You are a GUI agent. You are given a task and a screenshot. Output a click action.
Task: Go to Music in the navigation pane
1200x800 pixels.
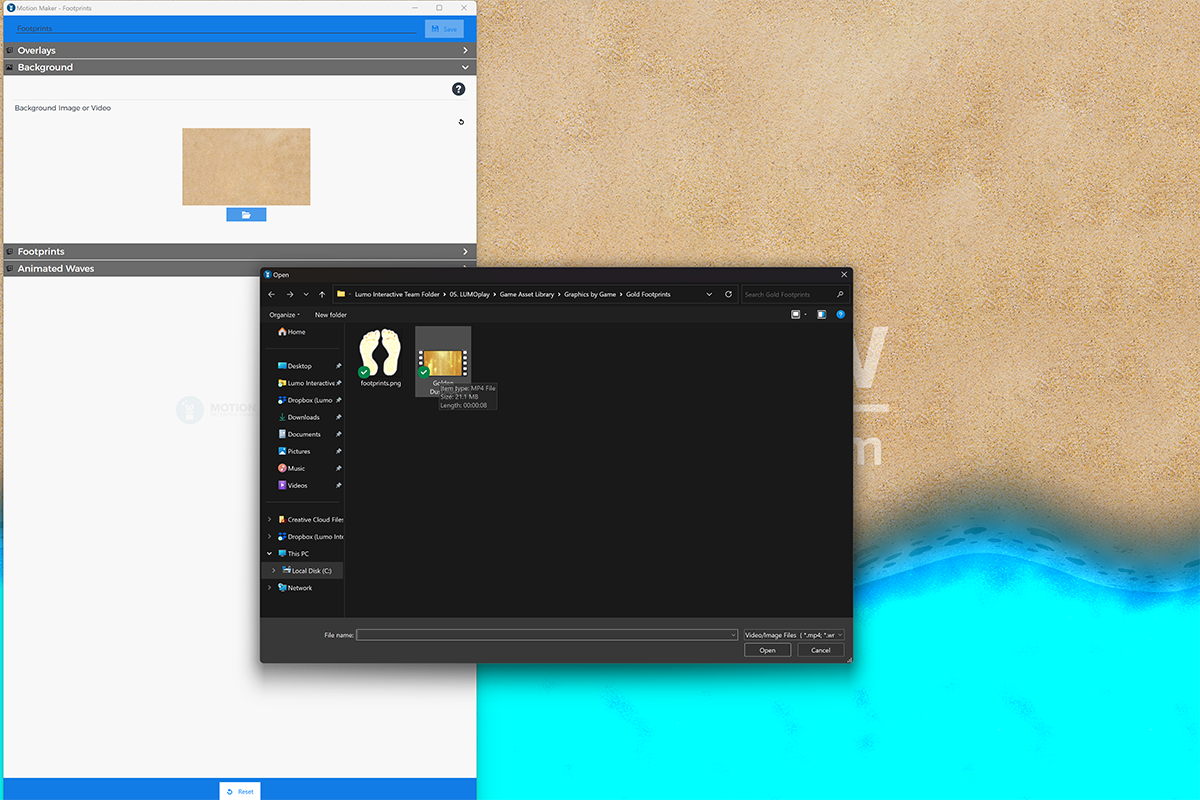point(292,468)
